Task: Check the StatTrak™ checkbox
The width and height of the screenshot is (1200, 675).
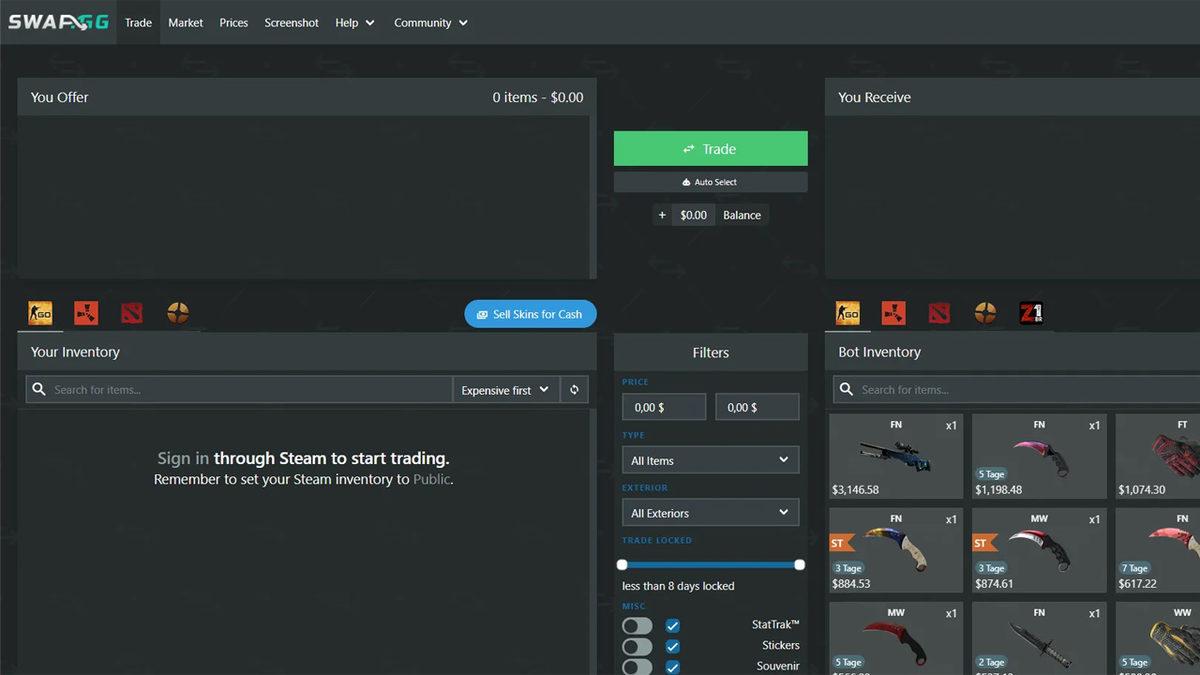Action: coord(672,625)
